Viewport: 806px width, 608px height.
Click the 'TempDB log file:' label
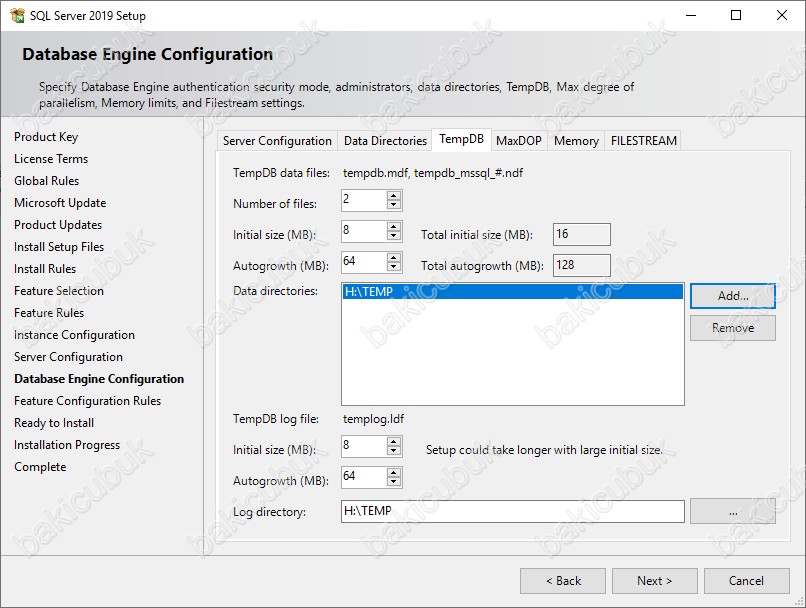tap(276, 419)
